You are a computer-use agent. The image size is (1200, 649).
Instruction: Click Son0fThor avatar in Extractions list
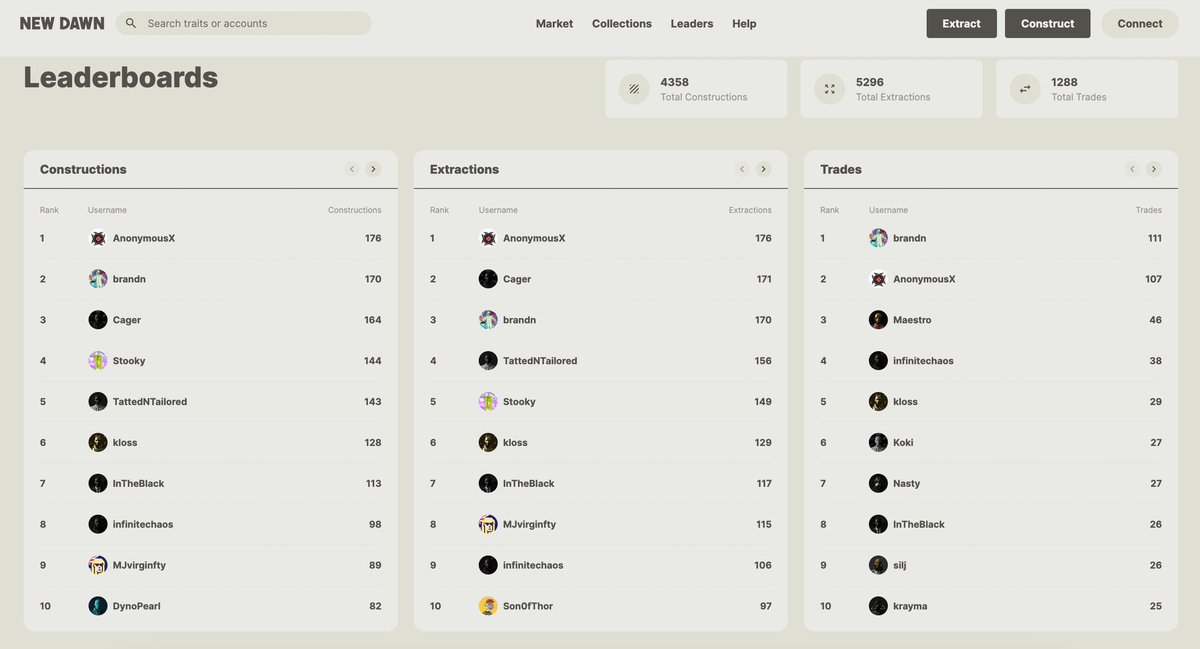pyautogui.click(x=488, y=606)
